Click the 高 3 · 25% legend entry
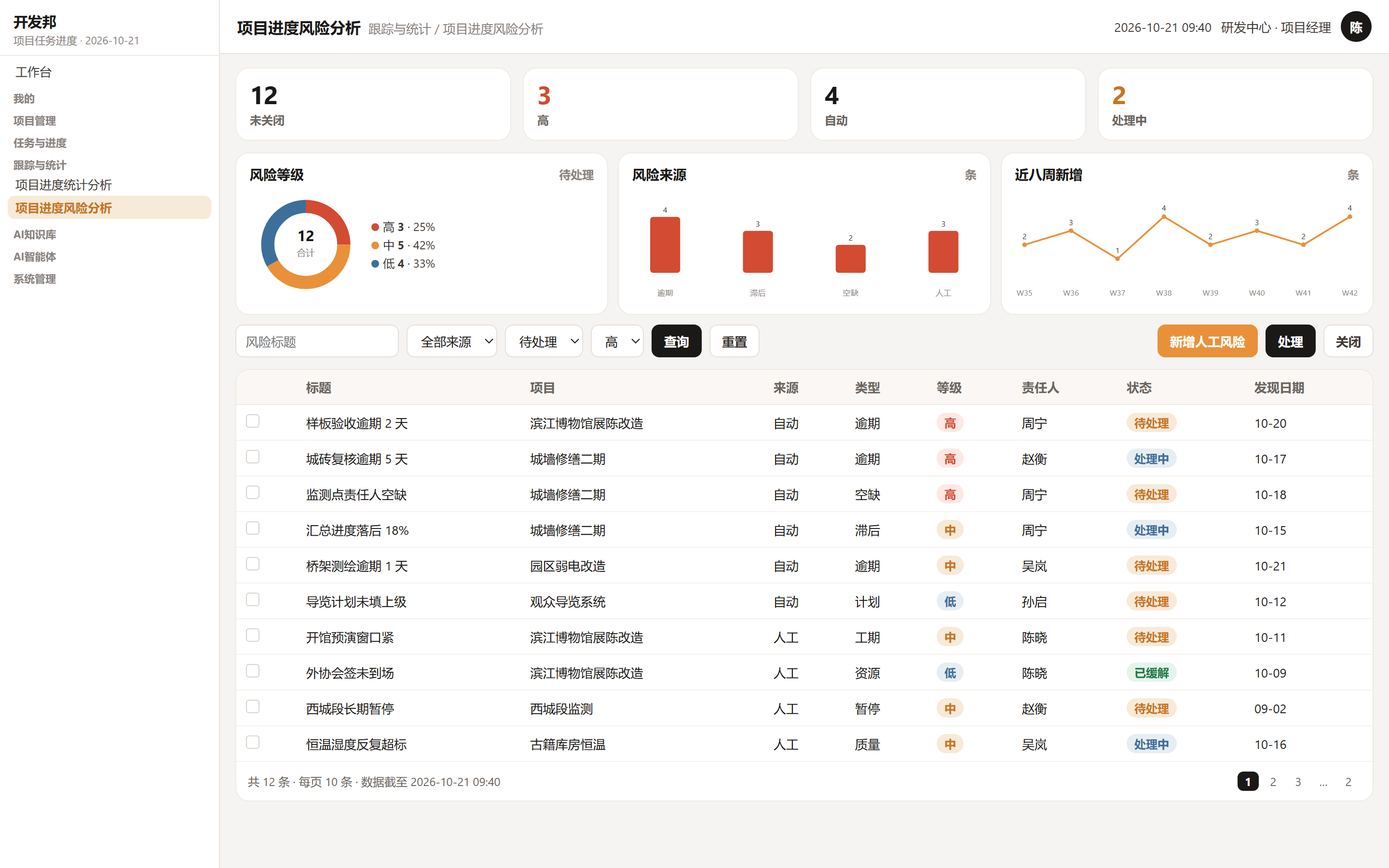 [x=404, y=227]
